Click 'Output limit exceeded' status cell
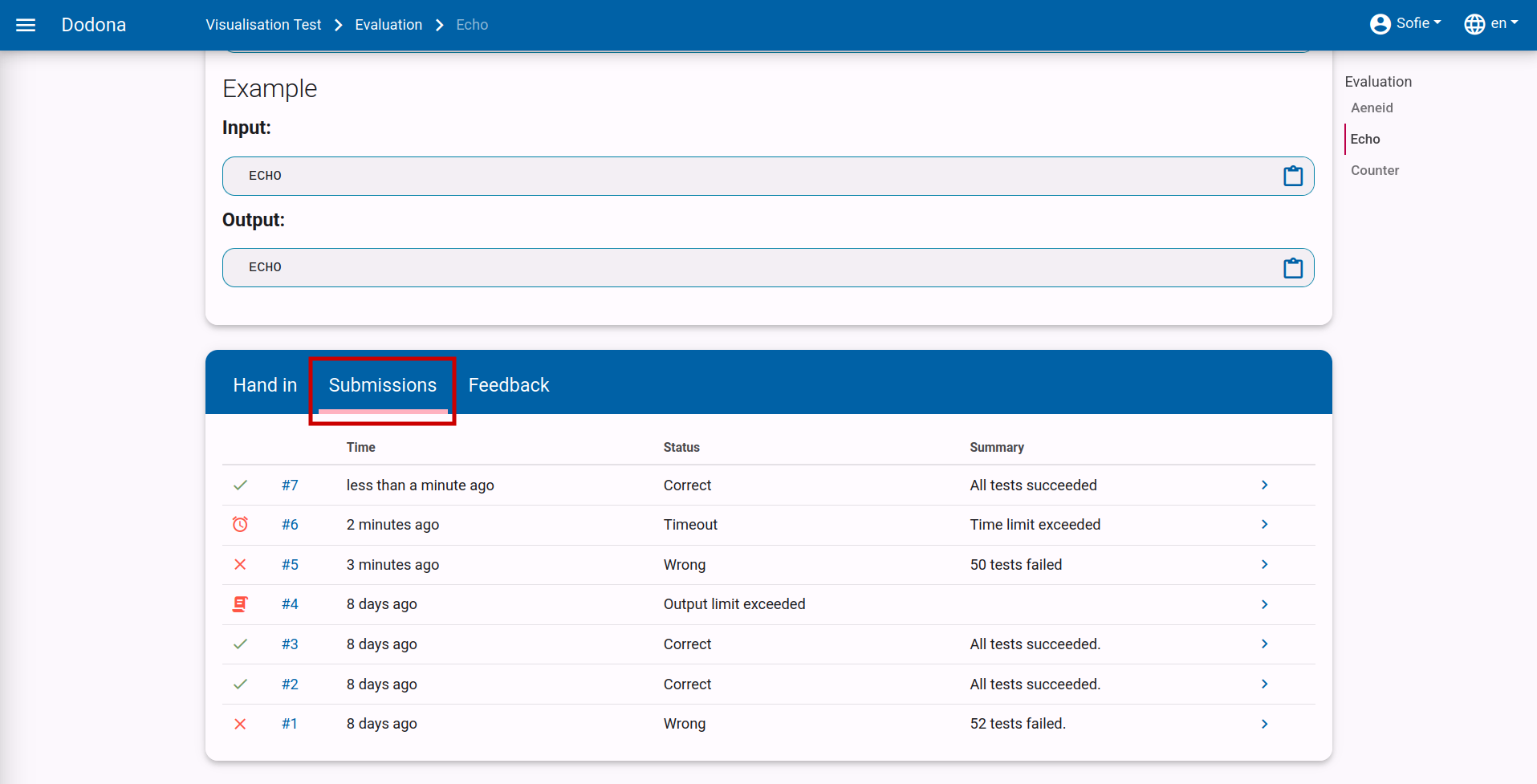 734,604
